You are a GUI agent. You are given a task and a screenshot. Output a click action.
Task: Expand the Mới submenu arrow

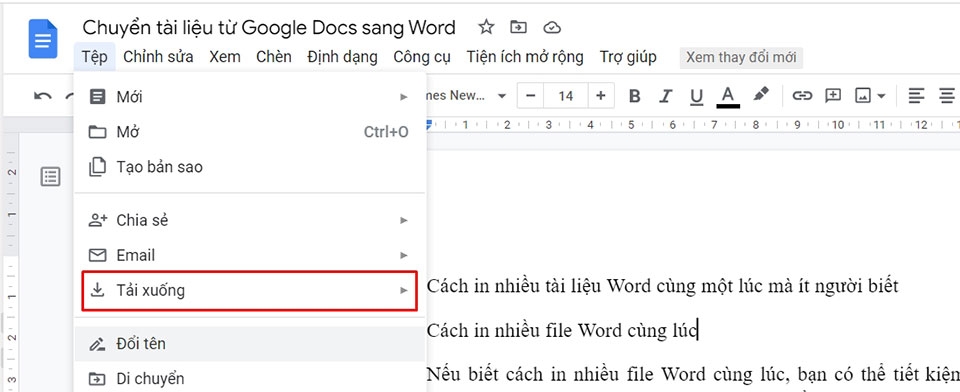point(403,97)
